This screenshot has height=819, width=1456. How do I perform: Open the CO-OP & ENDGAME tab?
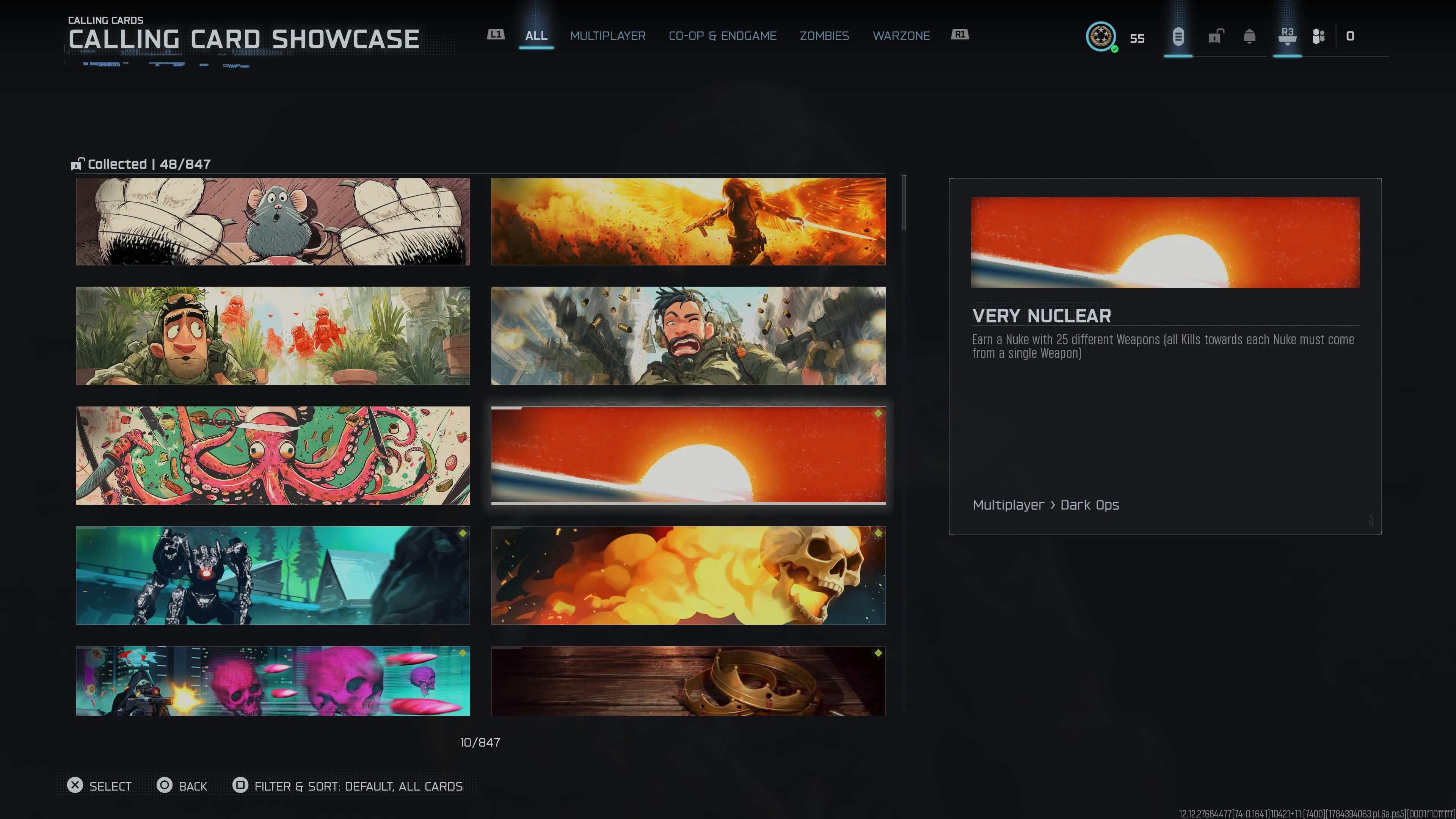point(722,36)
